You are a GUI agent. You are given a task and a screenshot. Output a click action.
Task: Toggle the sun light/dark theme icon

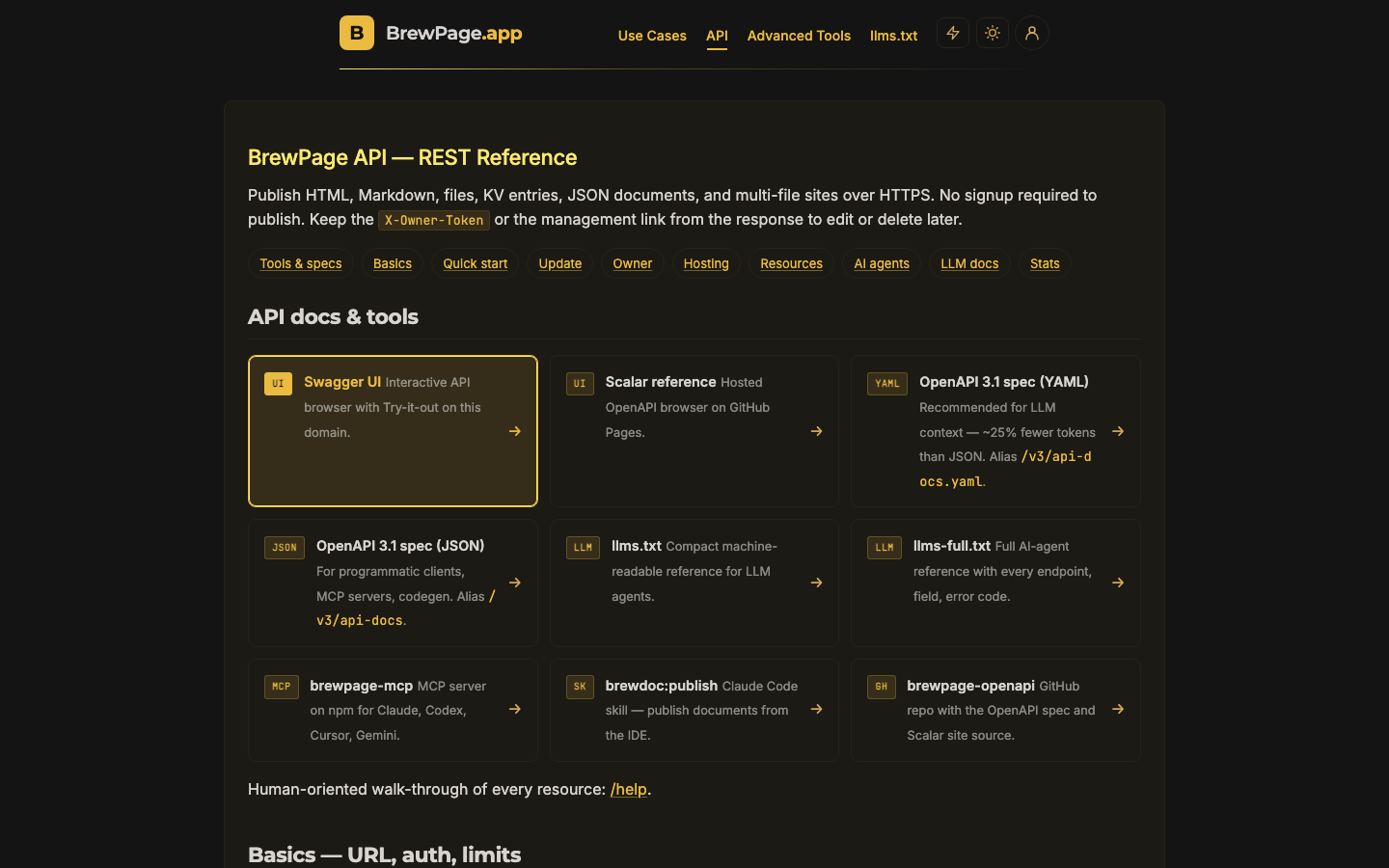pyautogui.click(x=993, y=33)
